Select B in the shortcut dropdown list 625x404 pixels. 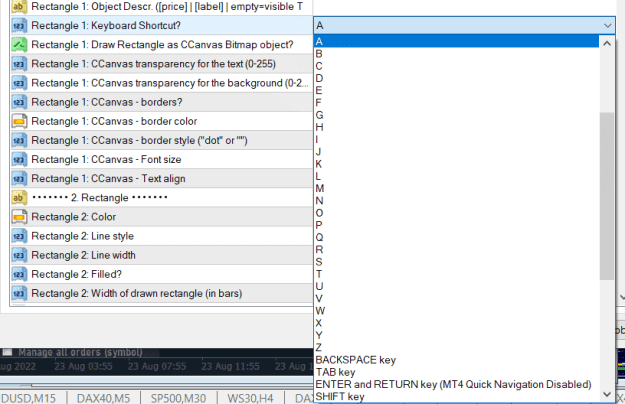tap(456, 54)
